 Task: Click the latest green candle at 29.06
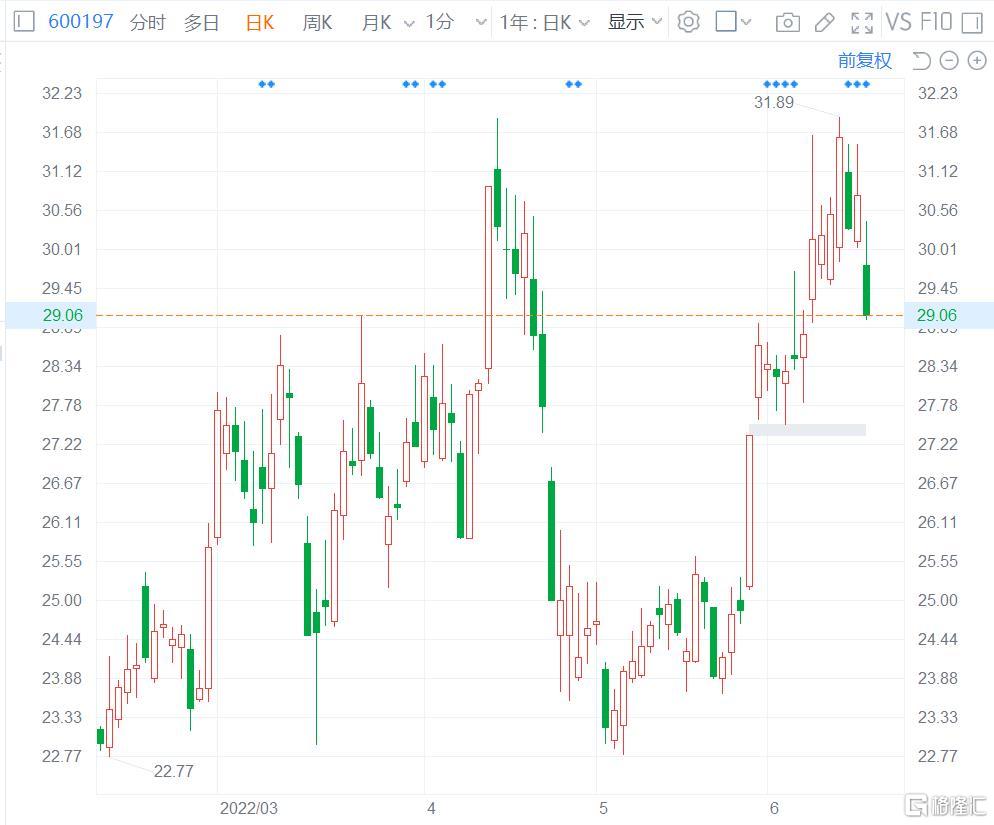click(x=867, y=290)
